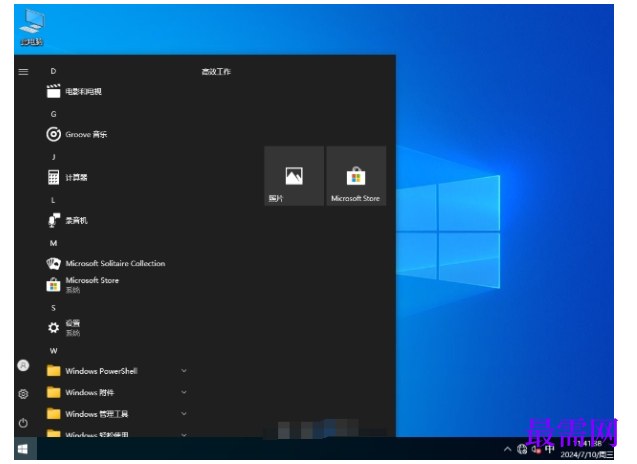Jump to letter S section header
Image resolution: width=637 pixels, height=464 pixels.
coord(53,308)
